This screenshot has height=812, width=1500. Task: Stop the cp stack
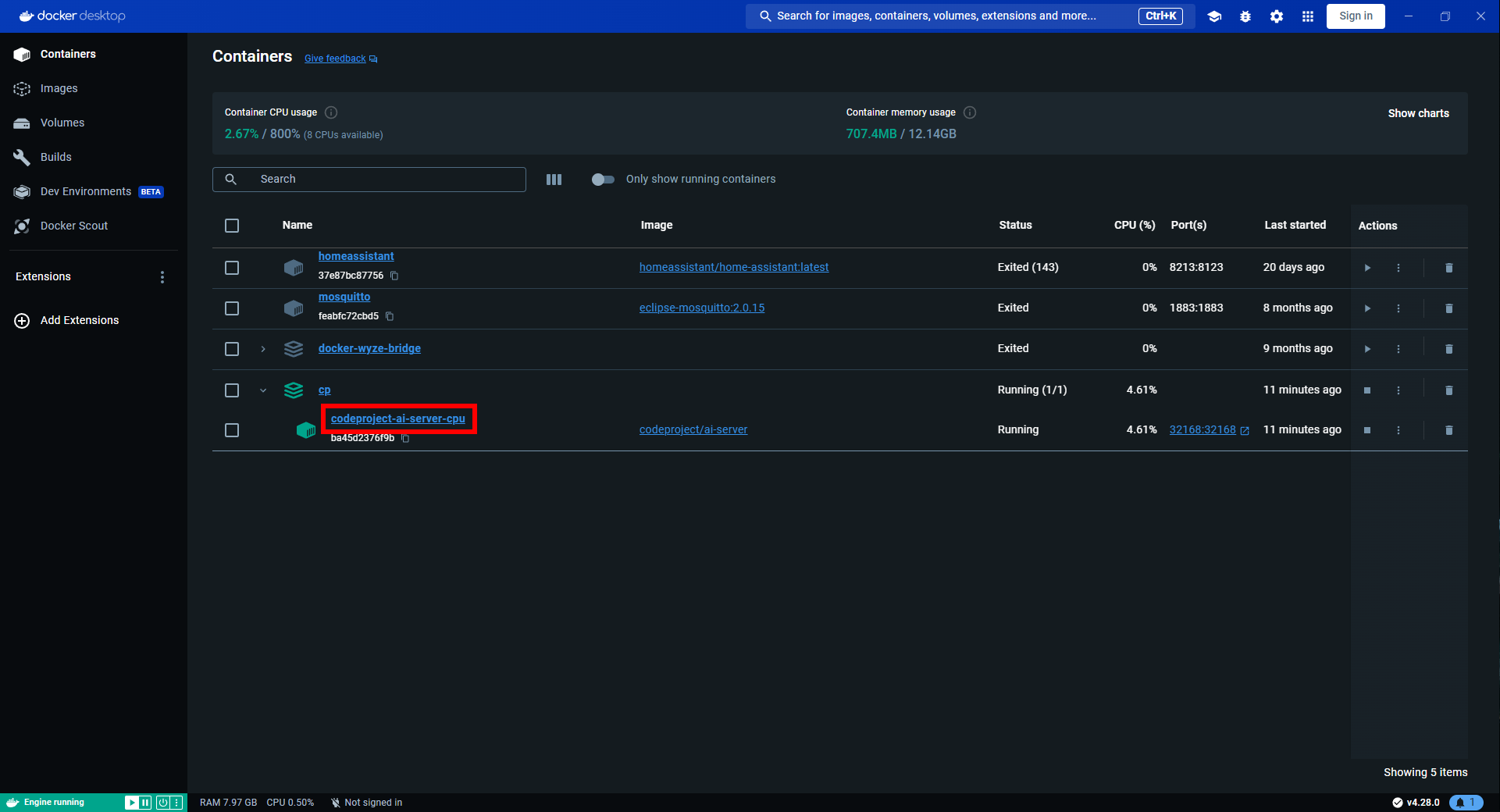[x=1367, y=390]
